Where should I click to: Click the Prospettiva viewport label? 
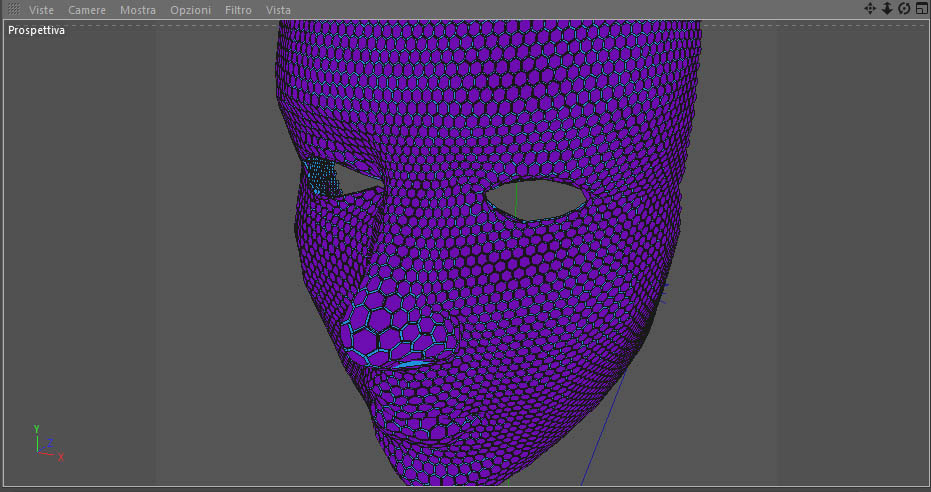point(36,30)
